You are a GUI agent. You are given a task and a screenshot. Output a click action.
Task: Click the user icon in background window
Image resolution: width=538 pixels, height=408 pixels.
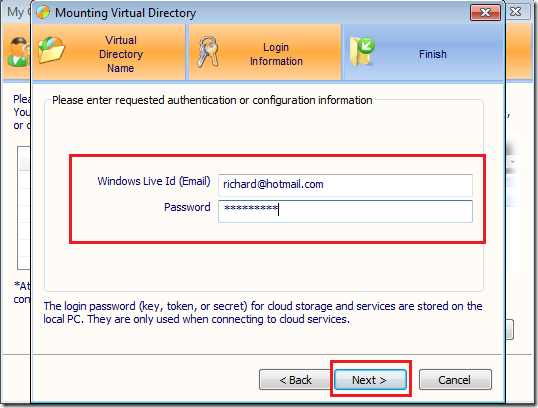(x=18, y=52)
